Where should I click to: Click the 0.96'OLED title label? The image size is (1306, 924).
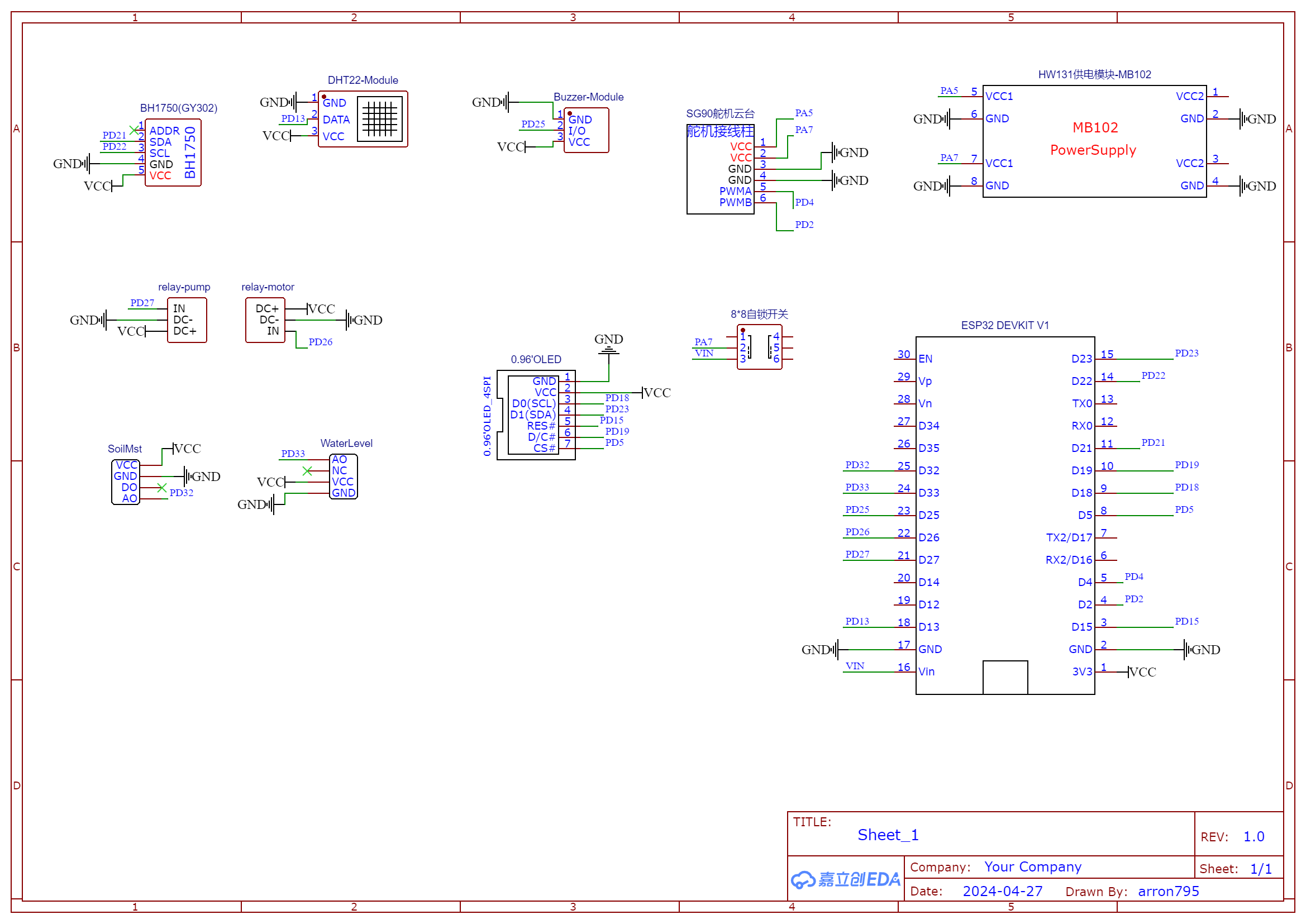pos(536,360)
